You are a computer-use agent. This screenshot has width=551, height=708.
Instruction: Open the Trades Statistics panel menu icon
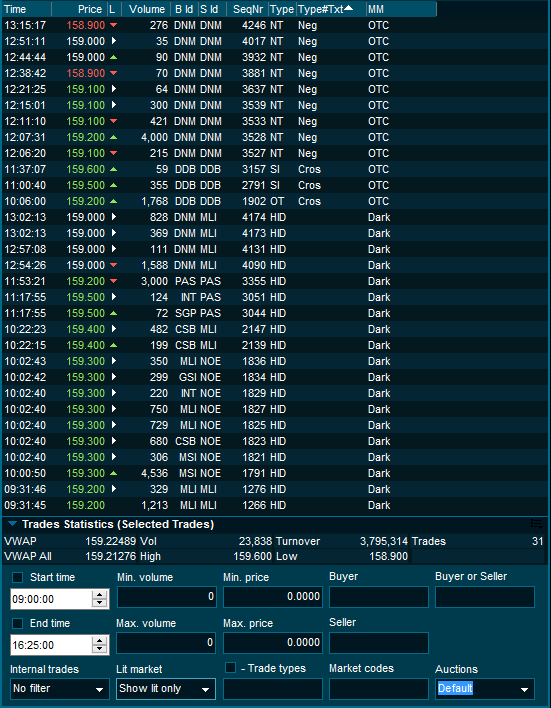537,524
